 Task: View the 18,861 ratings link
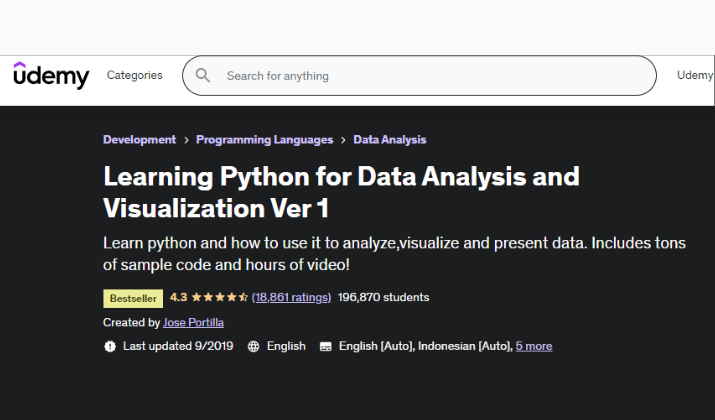point(291,297)
